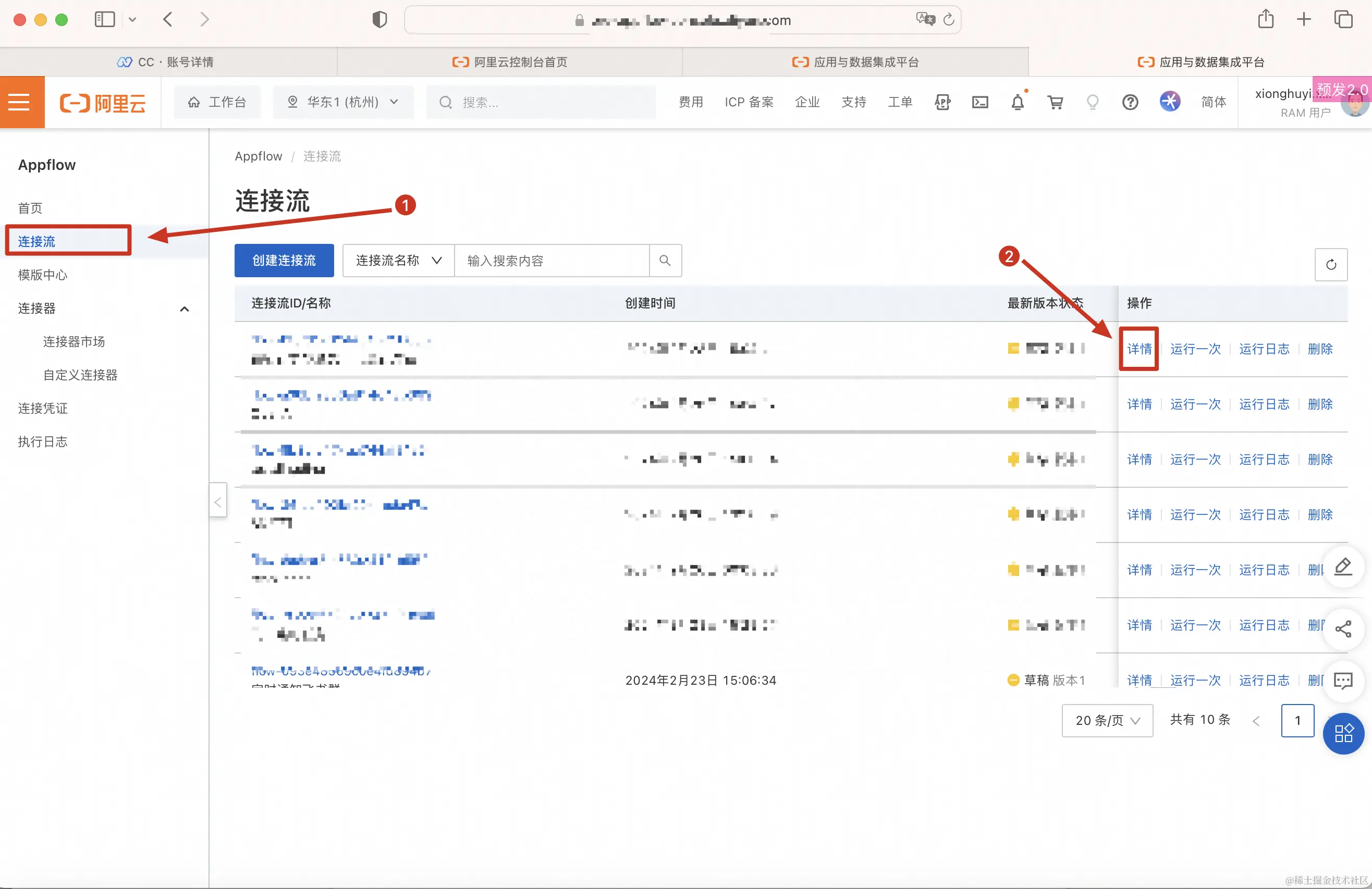Click the table refresh icon button

pos(1330,264)
